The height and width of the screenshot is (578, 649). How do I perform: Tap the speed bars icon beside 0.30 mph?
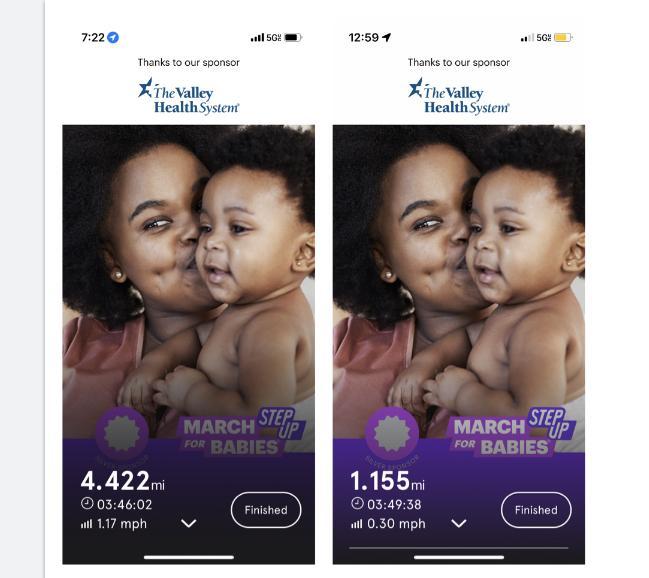357,524
